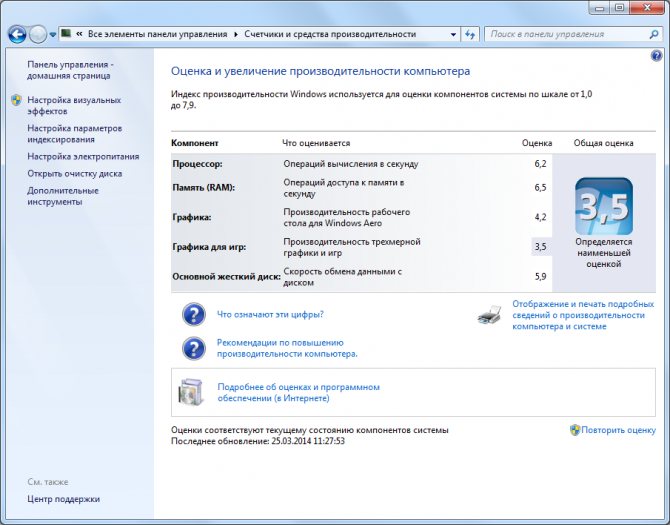This screenshot has width=670, height=525.
Task: Click shield icon next to 'Повторить оценку'
Action: click(x=575, y=430)
